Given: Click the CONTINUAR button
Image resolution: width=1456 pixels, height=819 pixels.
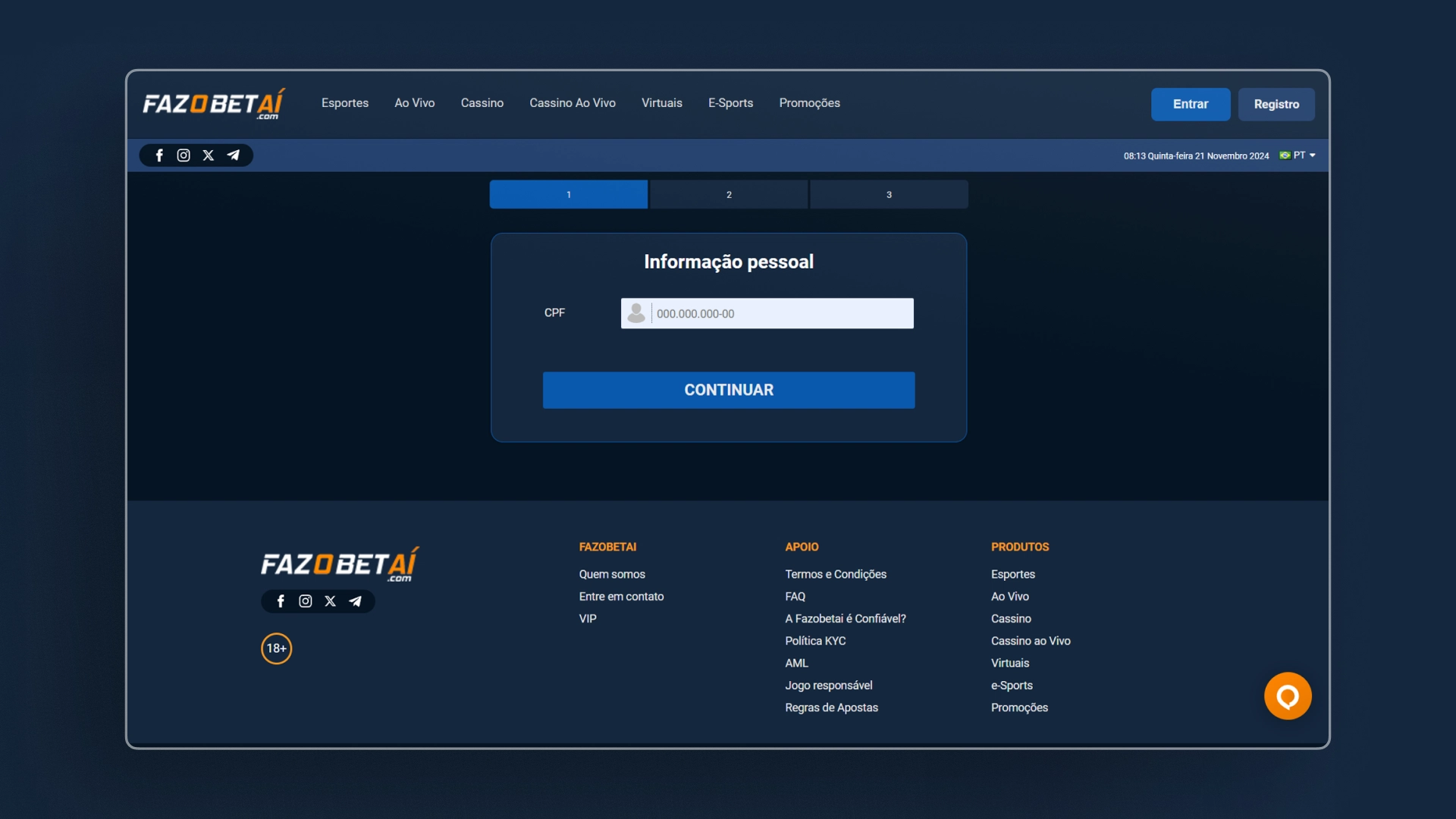Looking at the screenshot, I should click(x=729, y=391).
